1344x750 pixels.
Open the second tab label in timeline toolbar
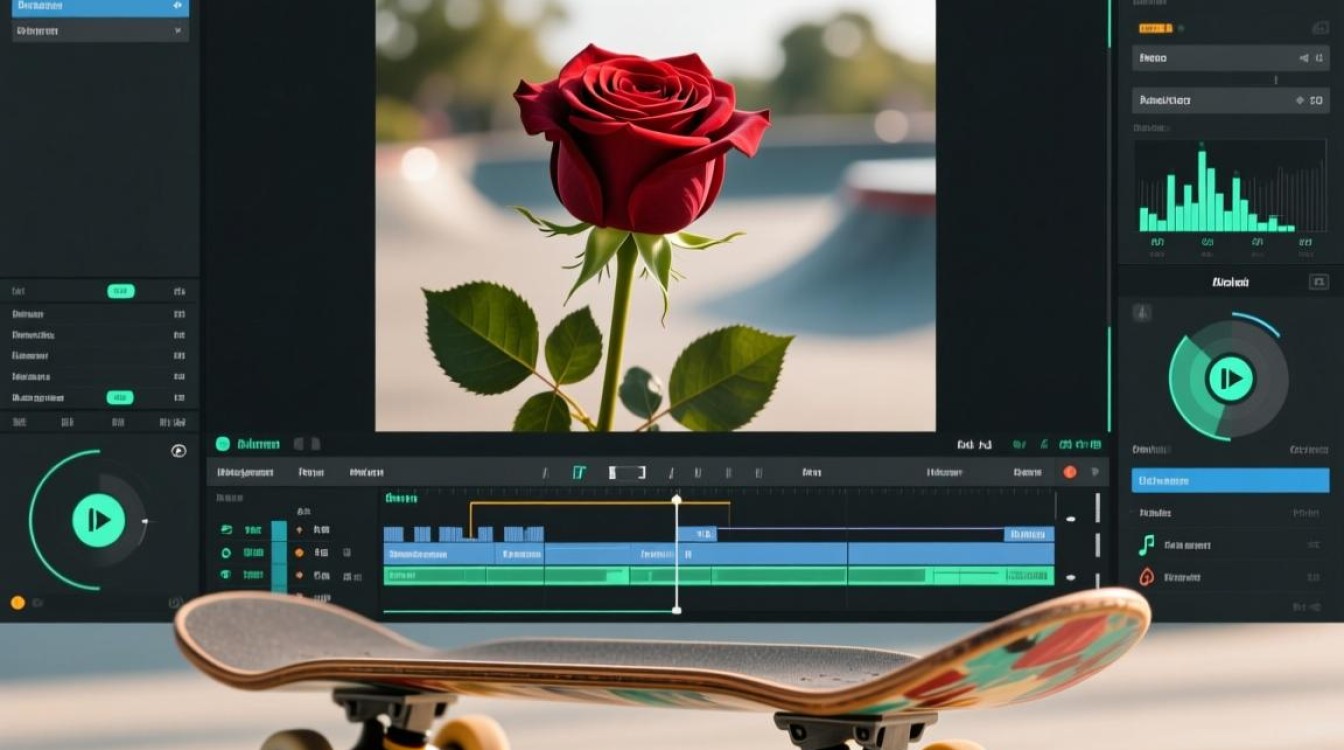point(311,472)
